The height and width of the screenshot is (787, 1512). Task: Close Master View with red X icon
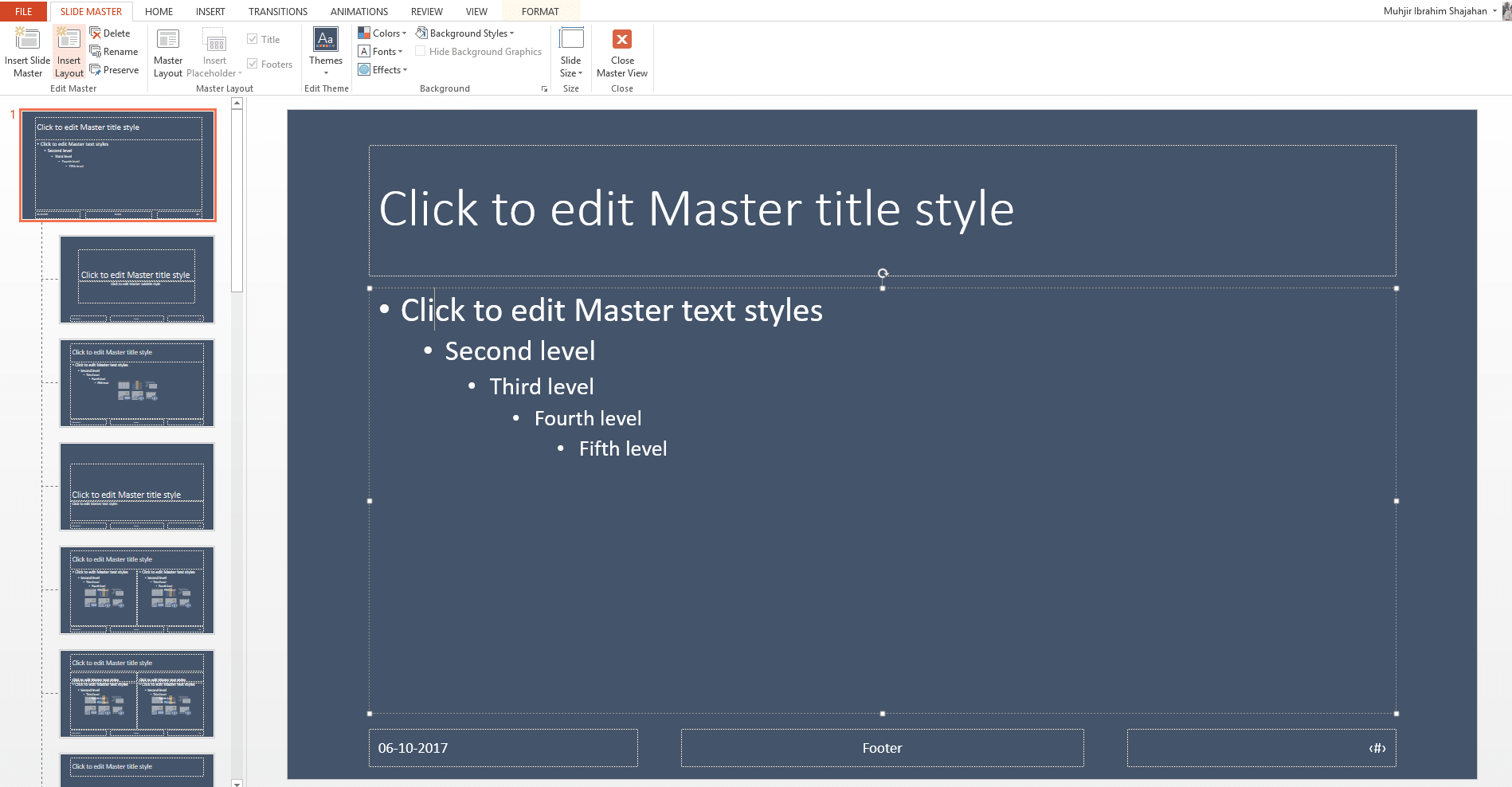[x=622, y=39]
